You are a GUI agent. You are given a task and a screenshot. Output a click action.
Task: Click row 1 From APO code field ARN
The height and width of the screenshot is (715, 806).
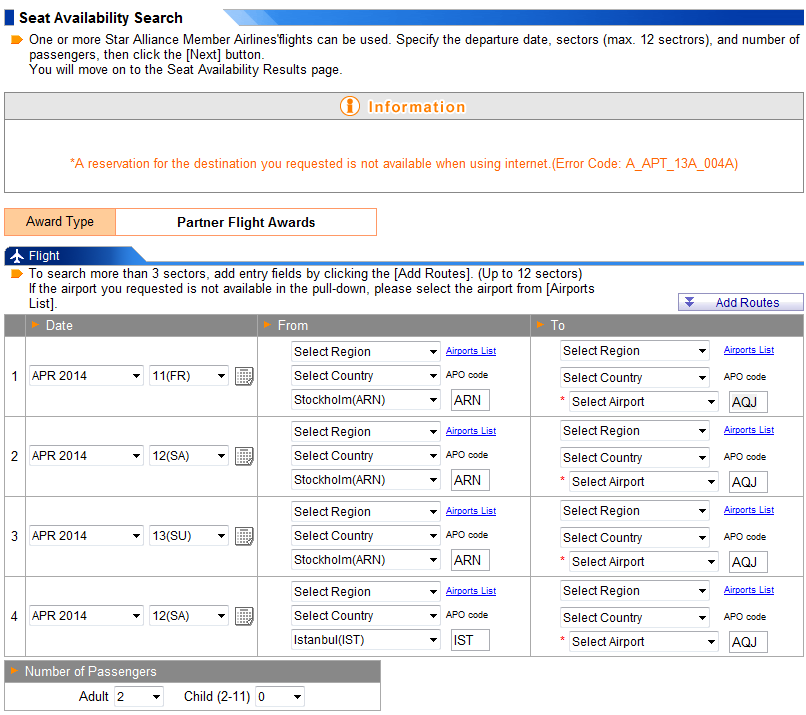[470, 400]
